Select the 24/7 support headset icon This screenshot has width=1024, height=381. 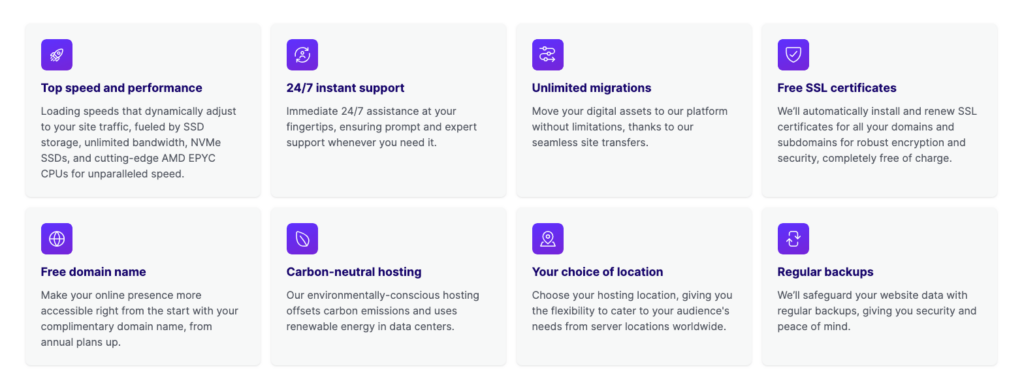click(302, 55)
